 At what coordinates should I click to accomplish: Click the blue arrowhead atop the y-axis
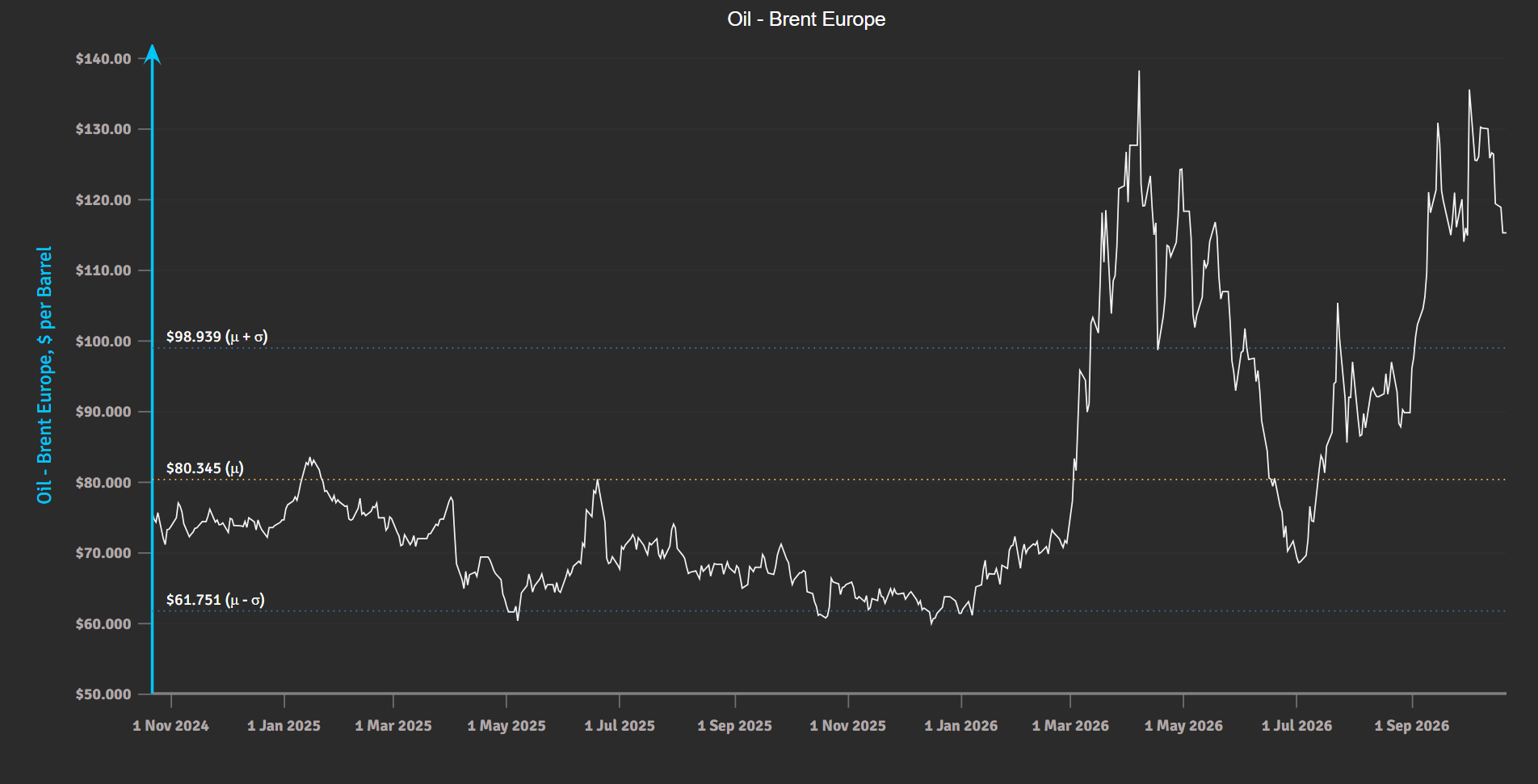(x=152, y=54)
